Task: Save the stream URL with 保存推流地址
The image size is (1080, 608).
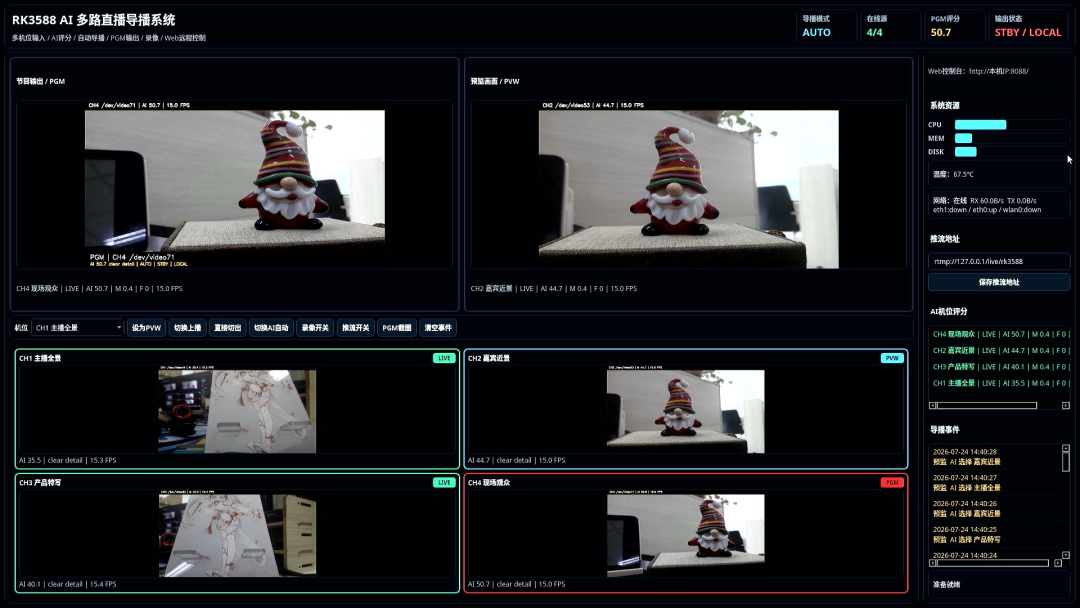Action: (x=999, y=282)
